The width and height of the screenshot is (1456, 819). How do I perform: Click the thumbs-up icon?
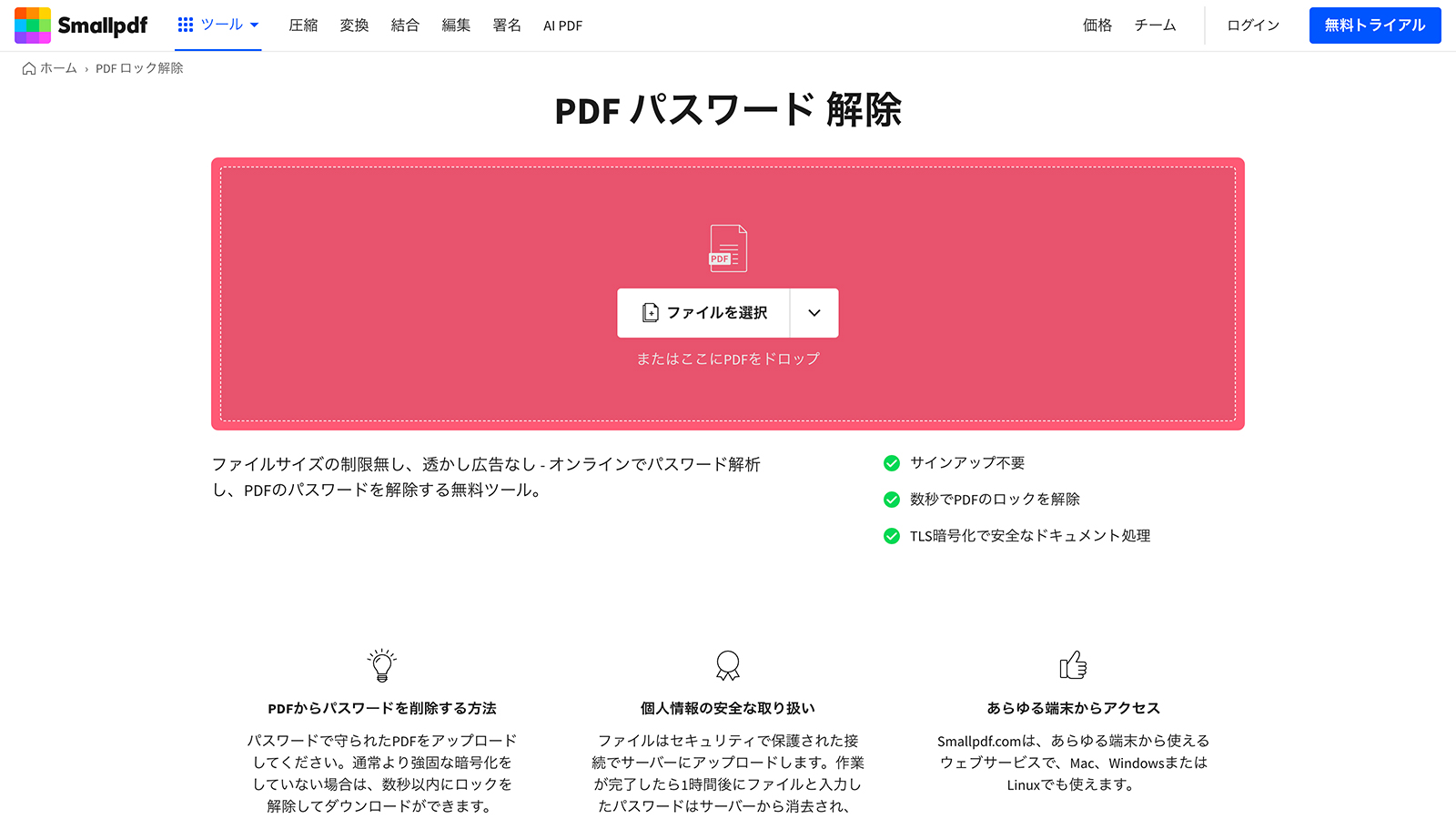tap(1074, 665)
